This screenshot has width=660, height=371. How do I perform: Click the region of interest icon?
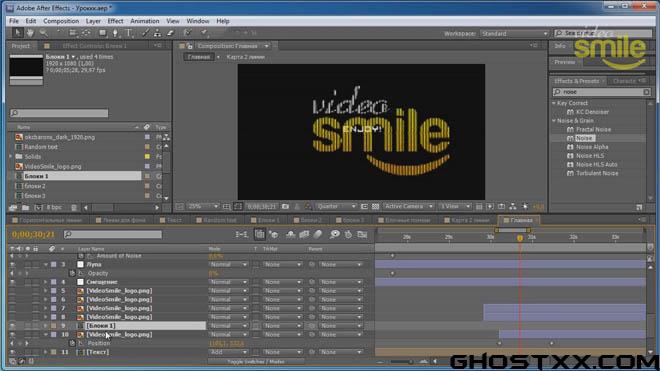(365, 206)
